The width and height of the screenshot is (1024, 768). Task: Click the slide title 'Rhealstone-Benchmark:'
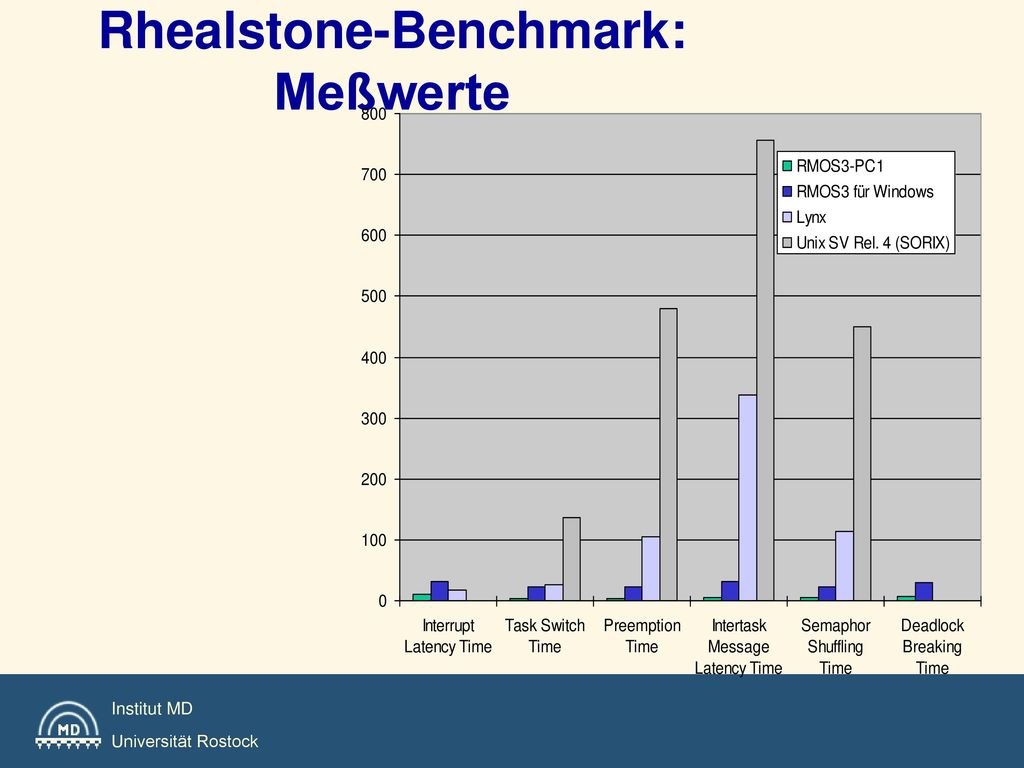tap(392, 31)
